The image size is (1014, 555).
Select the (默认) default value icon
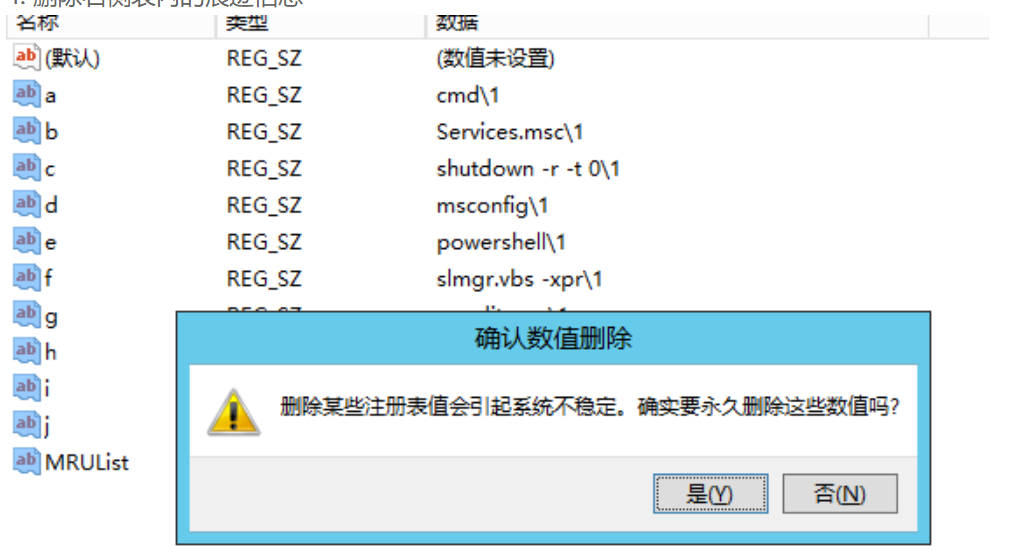27,57
